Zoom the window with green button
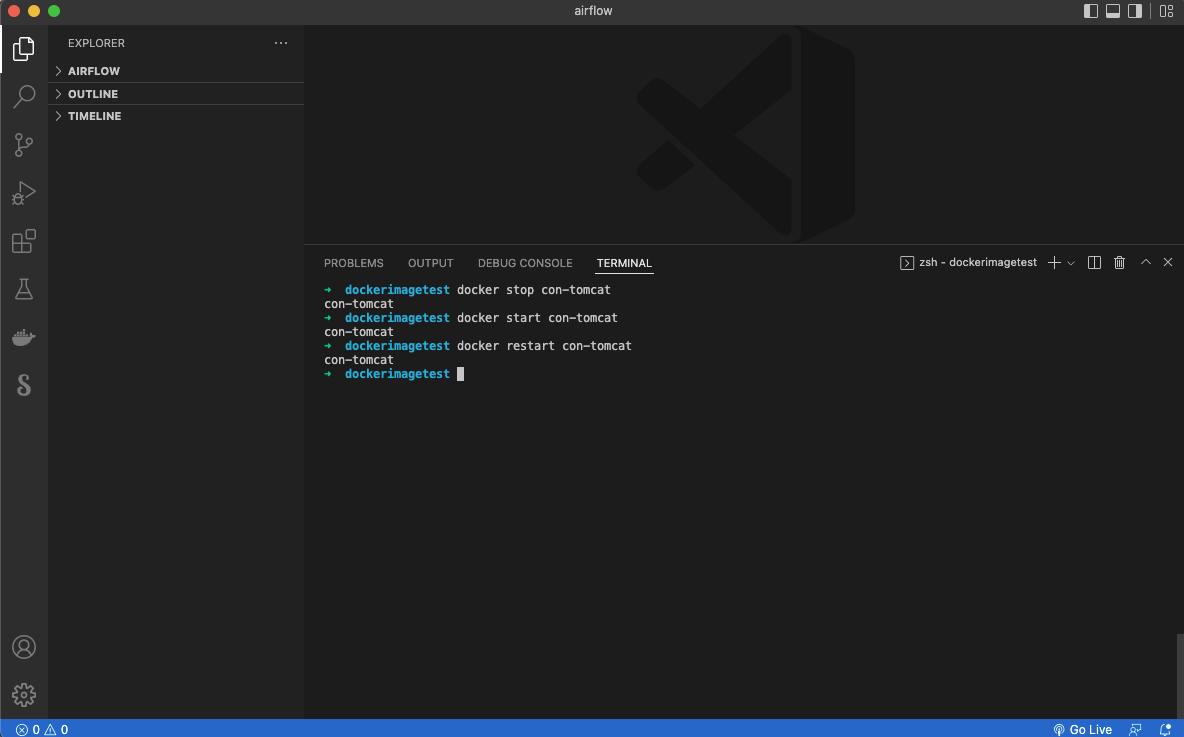This screenshot has height=737, width=1184. [x=54, y=11]
